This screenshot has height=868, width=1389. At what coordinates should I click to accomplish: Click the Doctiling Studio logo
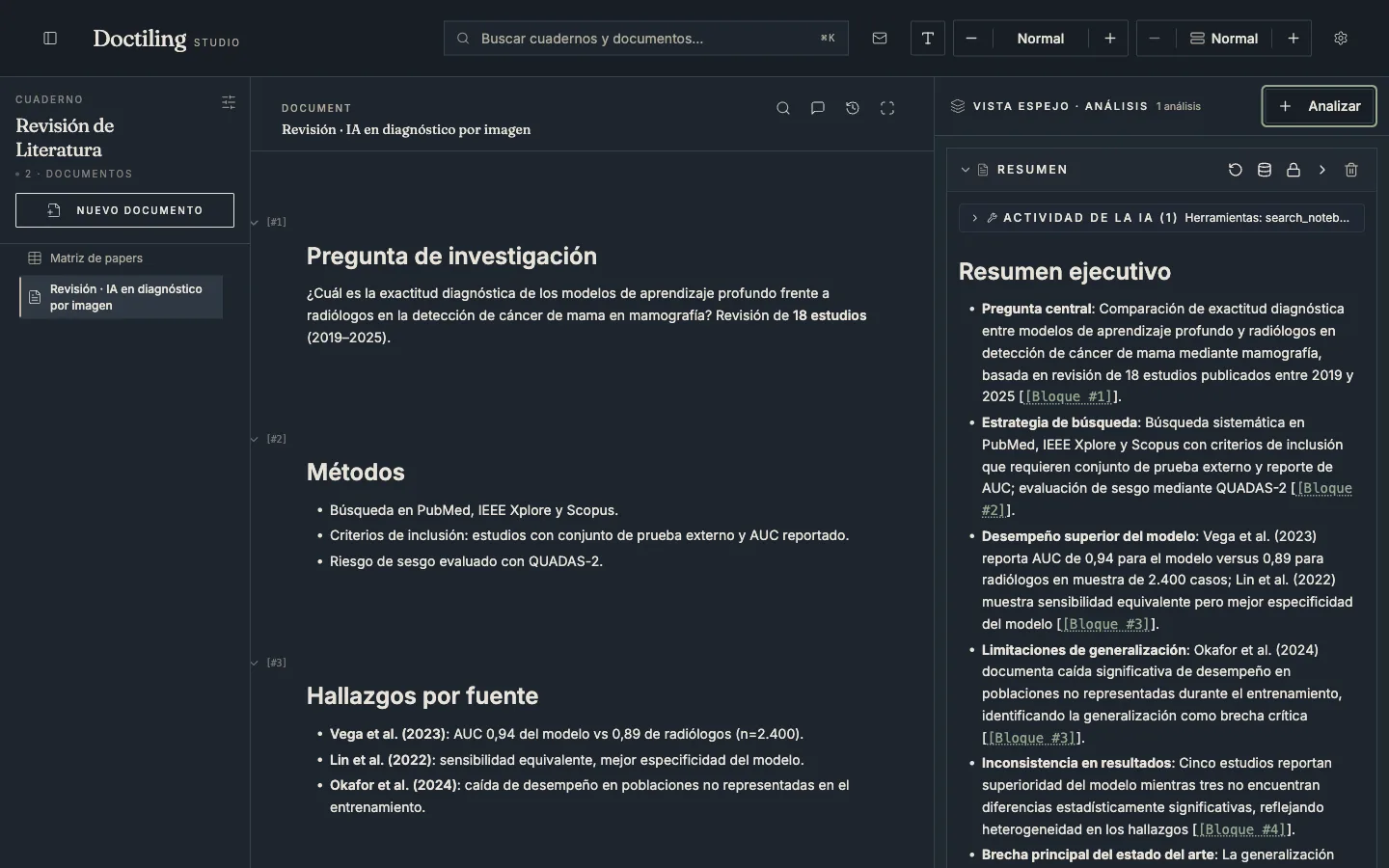click(166, 39)
